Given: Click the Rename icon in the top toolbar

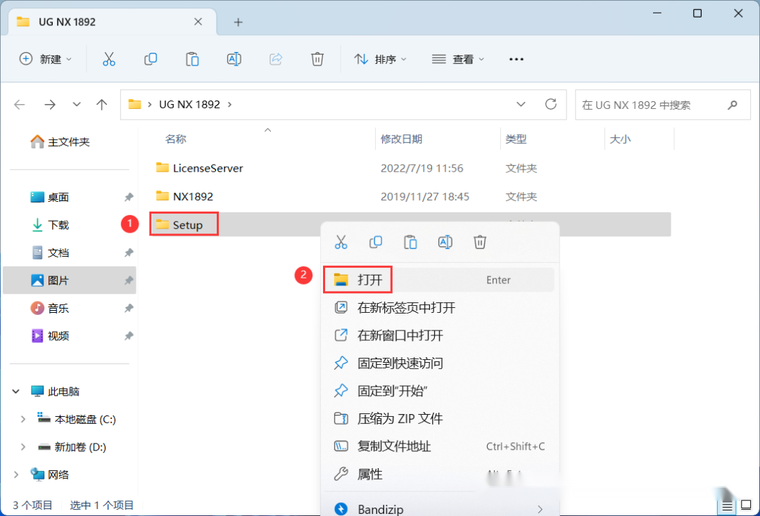Looking at the screenshot, I should click(x=234, y=59).
